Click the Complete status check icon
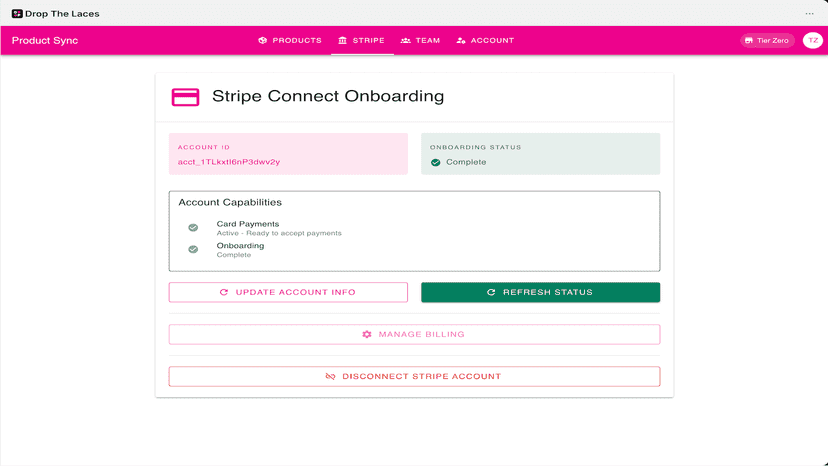 (x=436, y=162)
